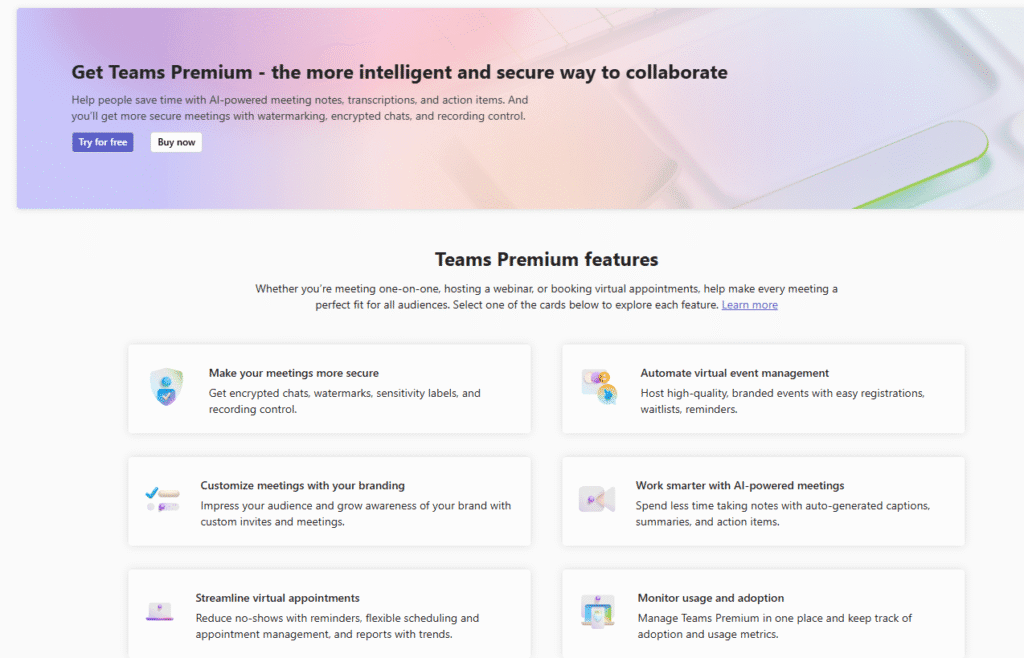
Task: Click the Get Teams Premium banner headline
Action: [x=399, y=72]
